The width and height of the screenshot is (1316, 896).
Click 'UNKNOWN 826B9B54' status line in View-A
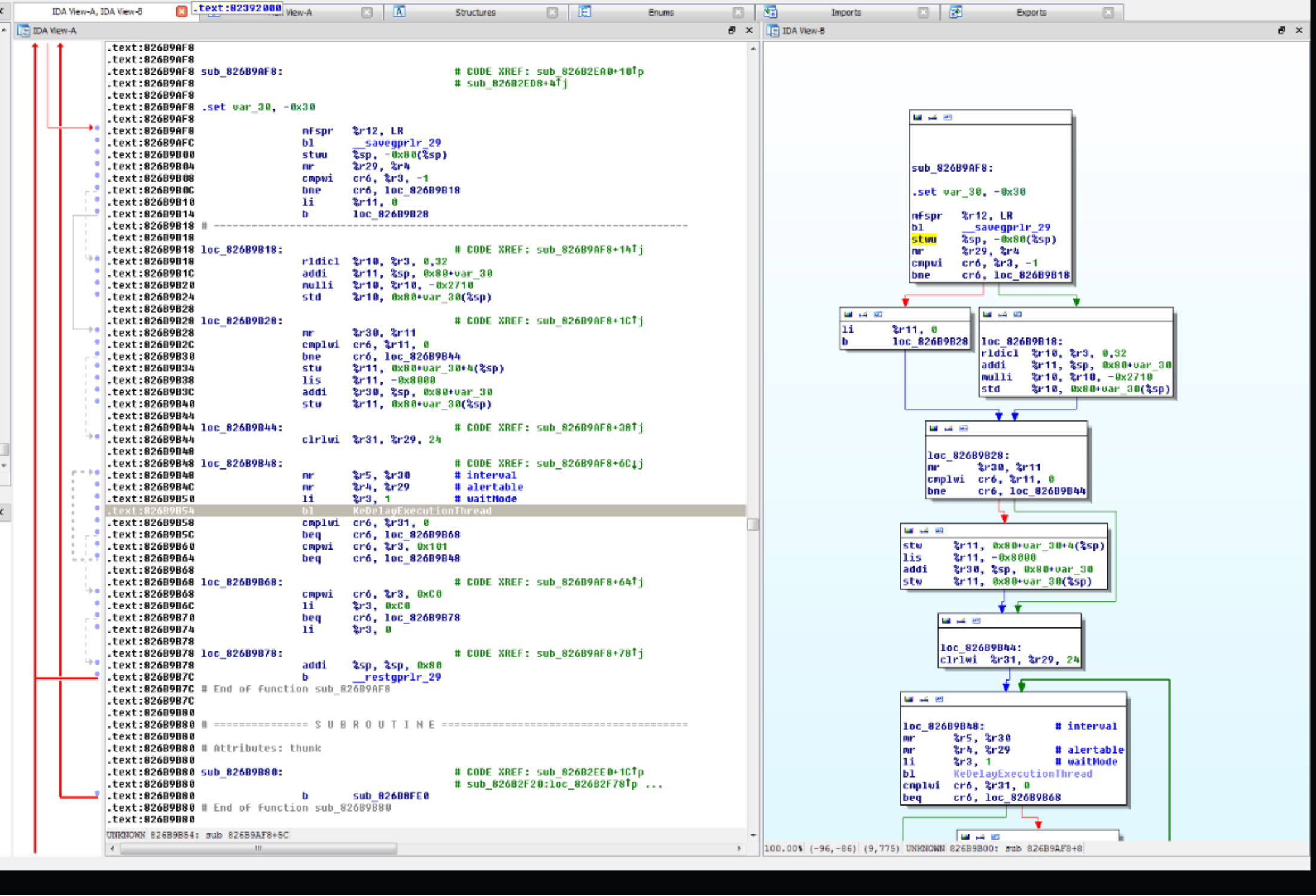click(197, 835)
